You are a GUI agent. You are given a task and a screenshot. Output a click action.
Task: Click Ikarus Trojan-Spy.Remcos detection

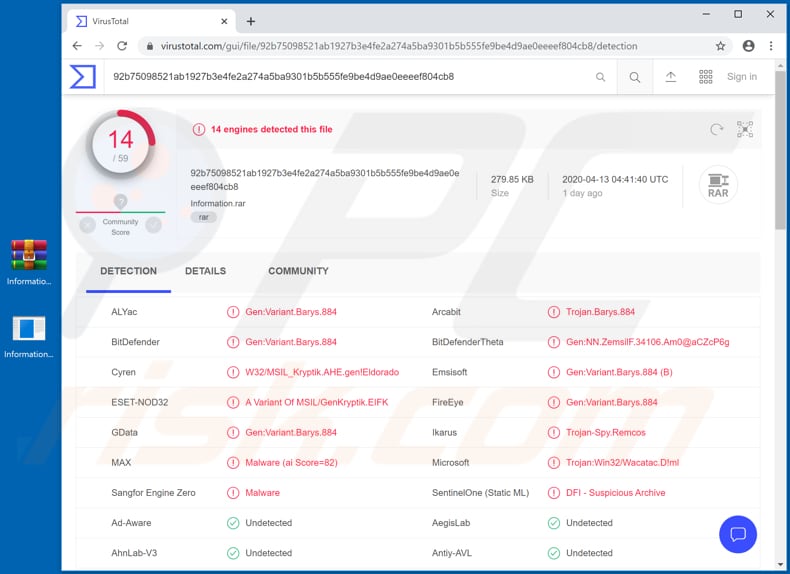point(606,432)
